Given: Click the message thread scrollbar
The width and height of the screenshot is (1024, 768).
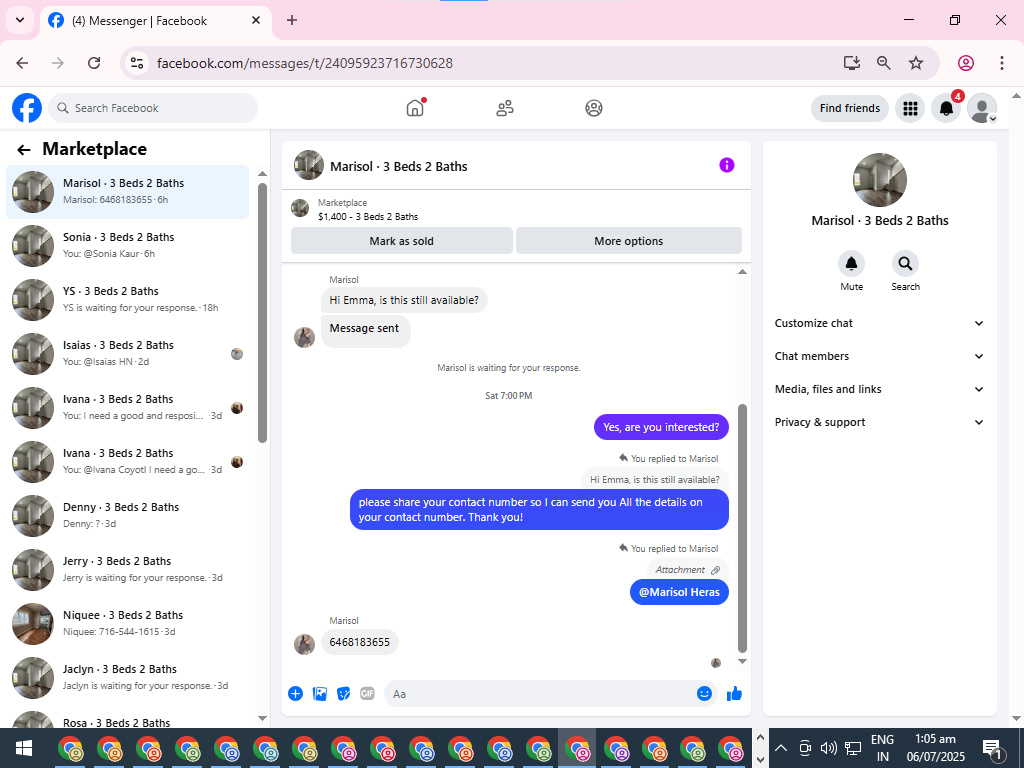Looking at the screenshot, I should [742, 528].
